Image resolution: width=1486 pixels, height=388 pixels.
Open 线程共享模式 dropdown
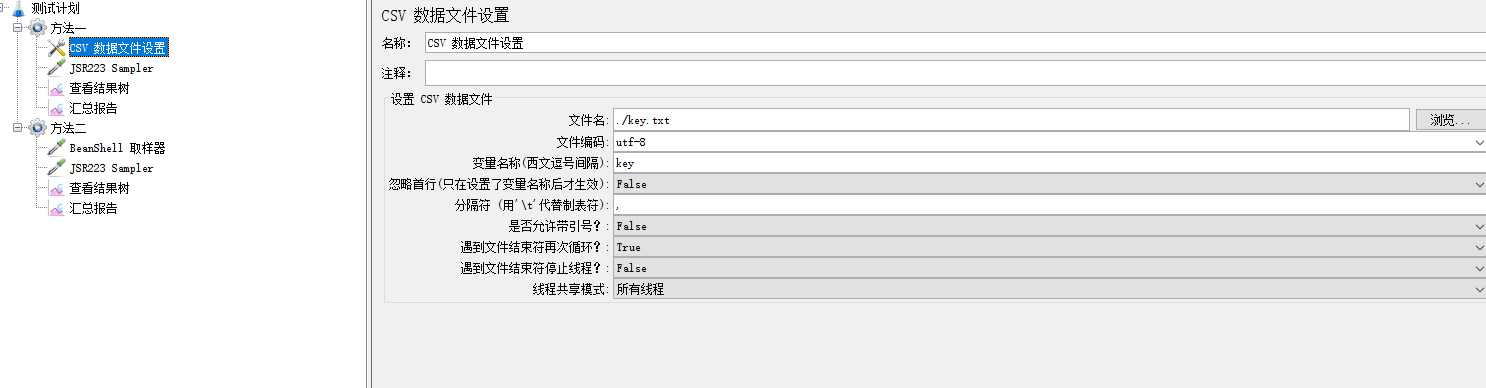pos(1049,289)
